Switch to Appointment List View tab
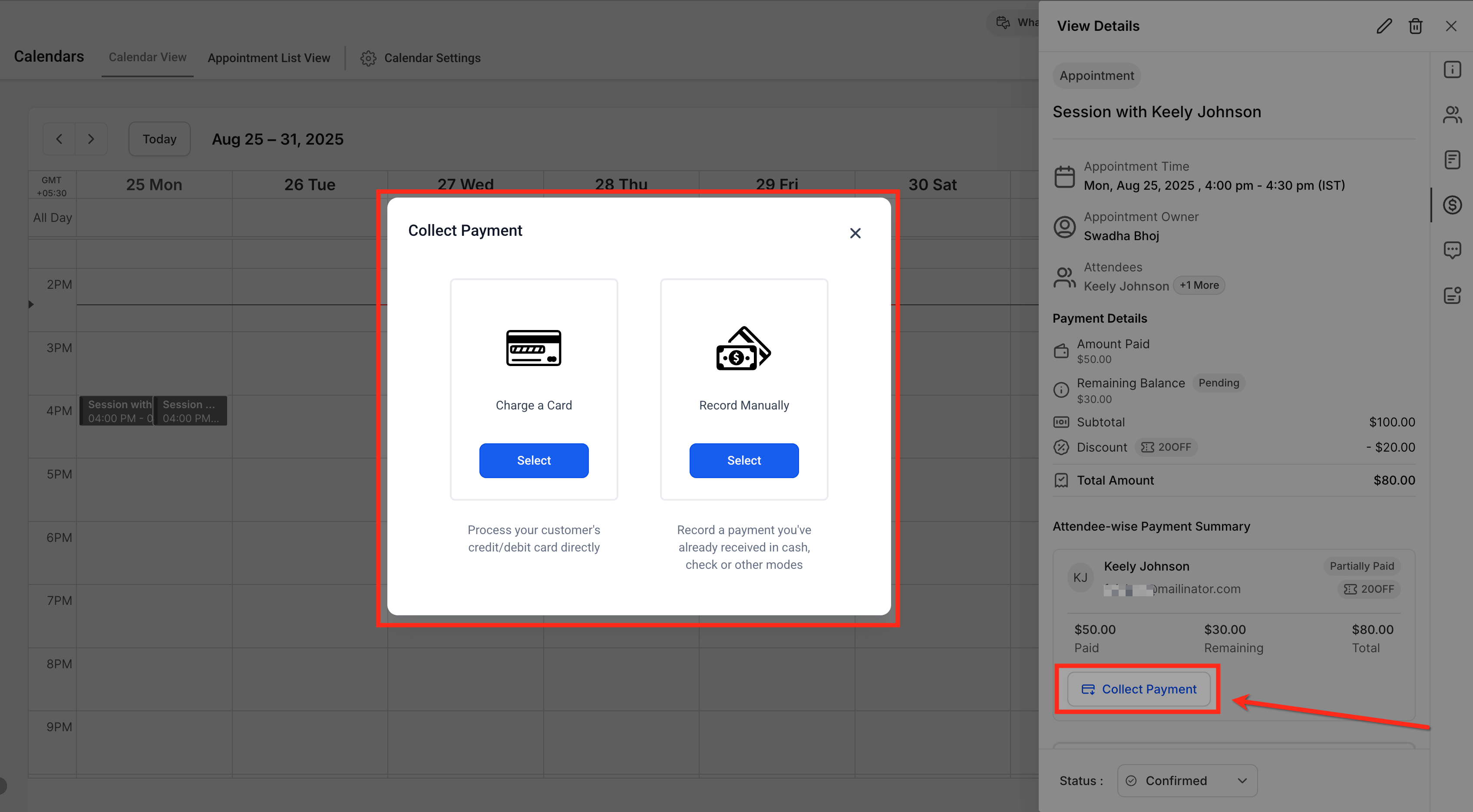The height and width of the screenshot is (812, 1473). (x=269, y=58)
